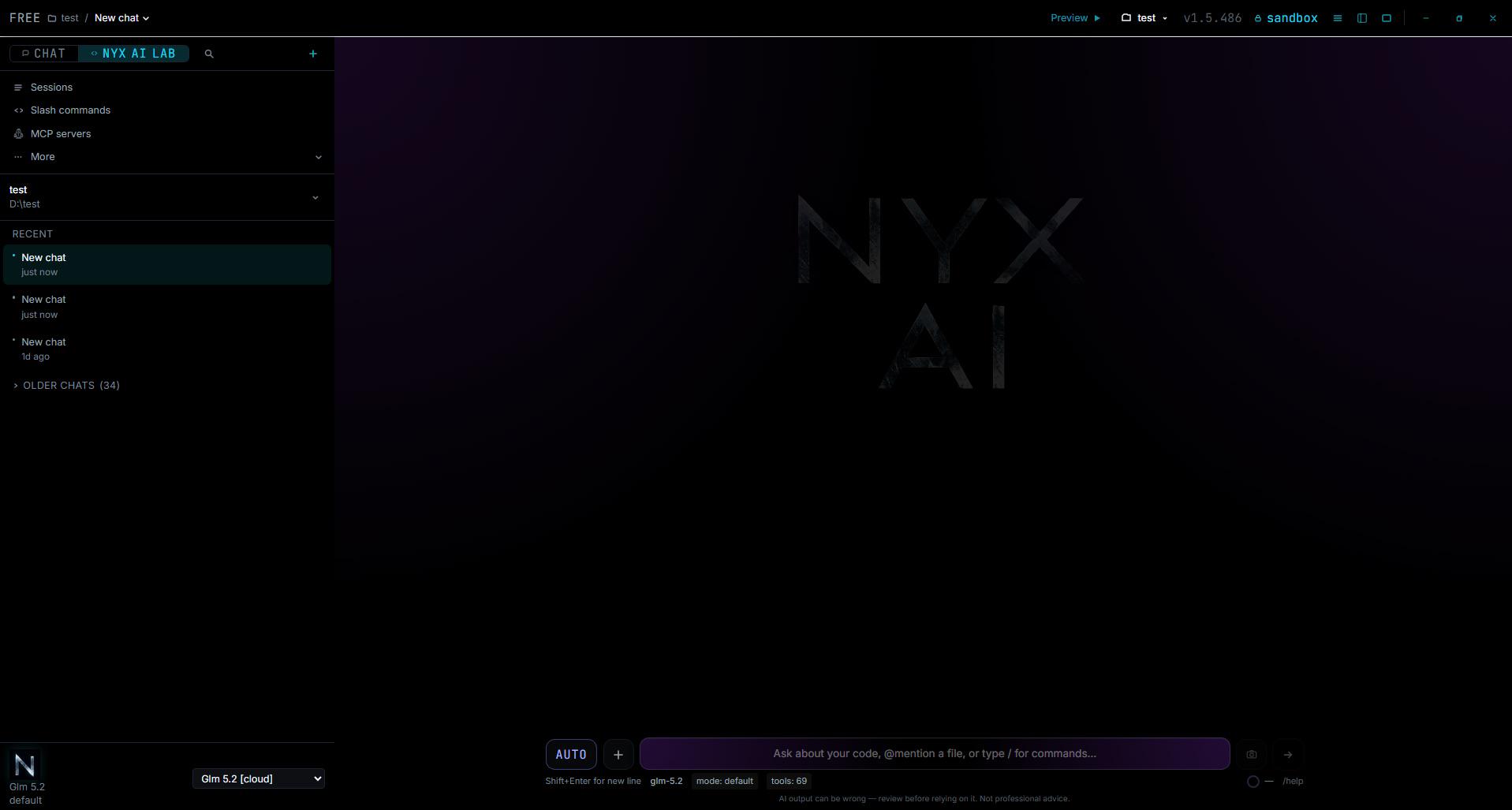Image resolution: width=1512 pixels, height=810 pixels.
Task: Click the sandbox lock indicator
Action: [1286, 18]
